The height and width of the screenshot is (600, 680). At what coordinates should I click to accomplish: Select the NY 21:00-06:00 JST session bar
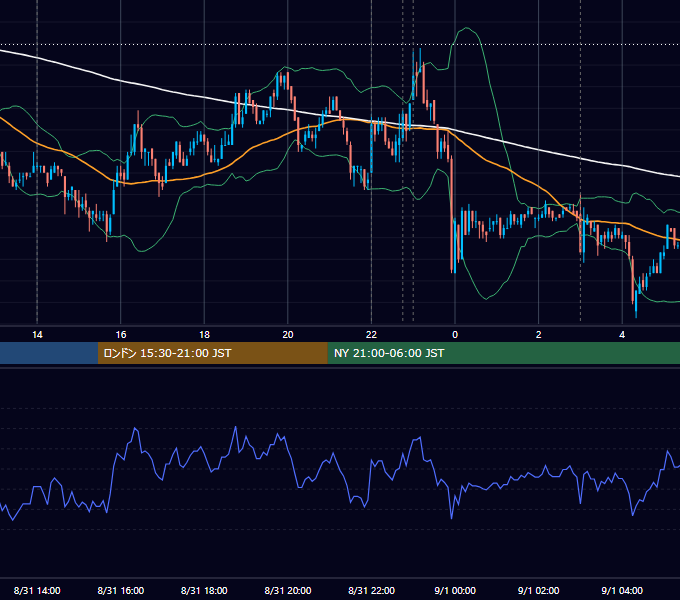(503, 353)
